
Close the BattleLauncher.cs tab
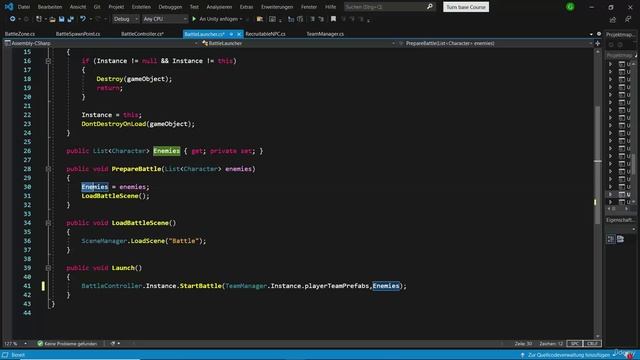tap(239, 34)
